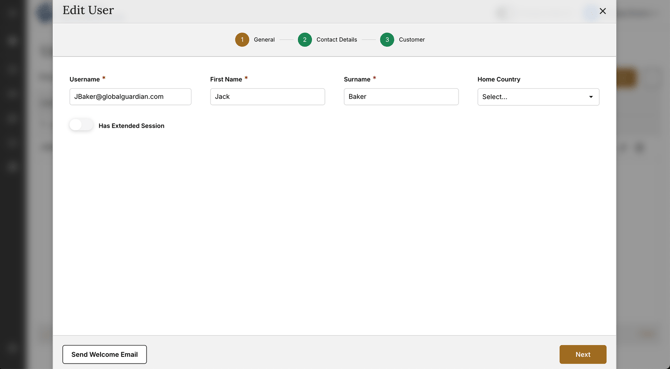
Task: Toggle Has Extended Session switch
Action: pyautogui.click(x=81, y=125)
